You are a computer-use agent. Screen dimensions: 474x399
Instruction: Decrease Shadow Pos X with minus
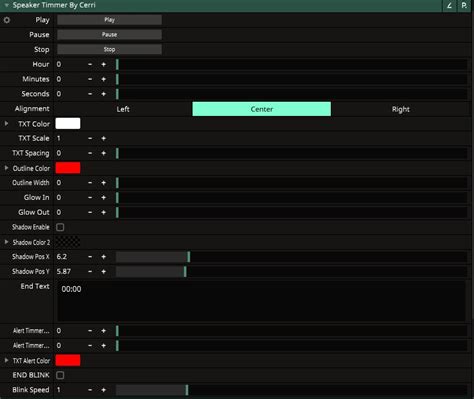pyautogui.click(x=90, y=257)
